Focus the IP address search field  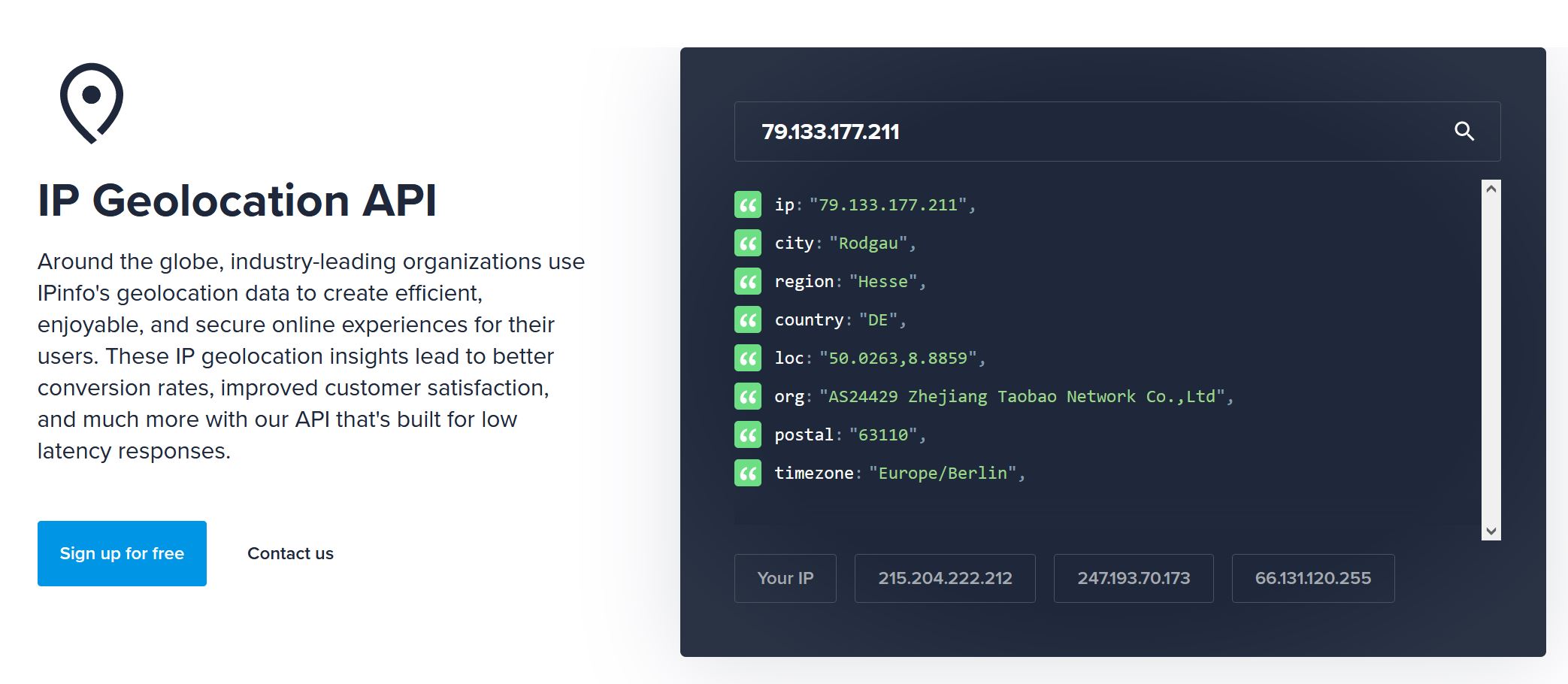1090,132
